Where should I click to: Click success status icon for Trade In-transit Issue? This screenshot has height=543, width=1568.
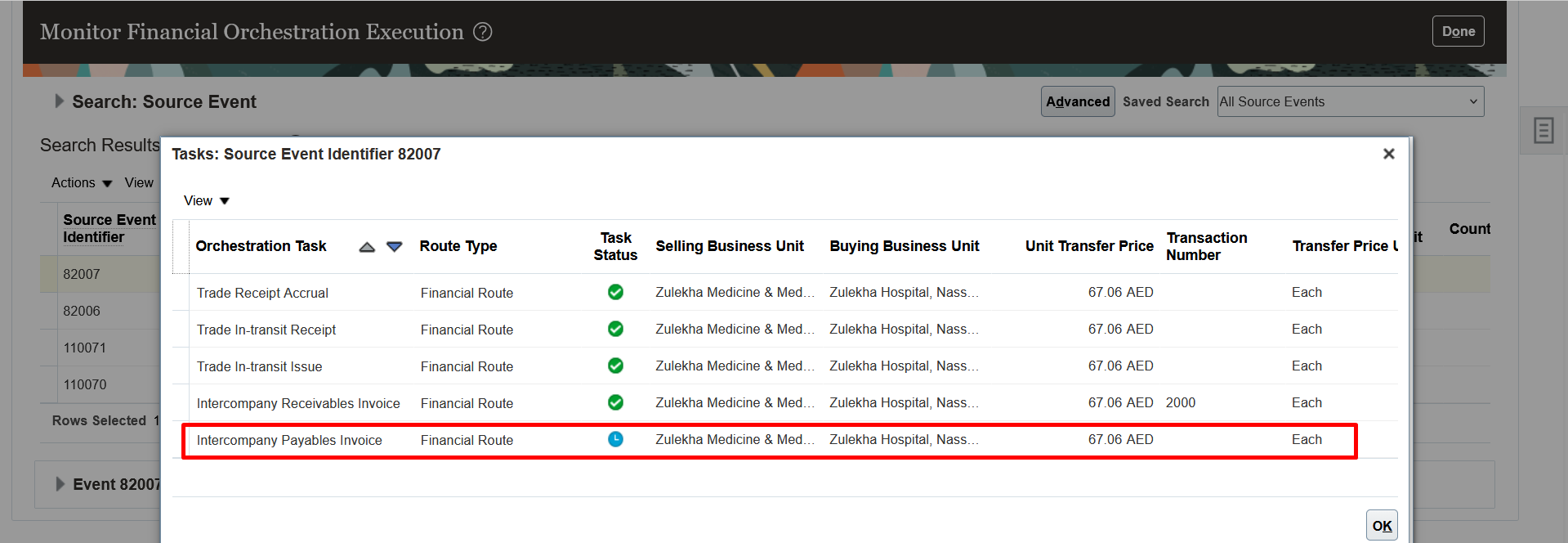tap(615, 366)
